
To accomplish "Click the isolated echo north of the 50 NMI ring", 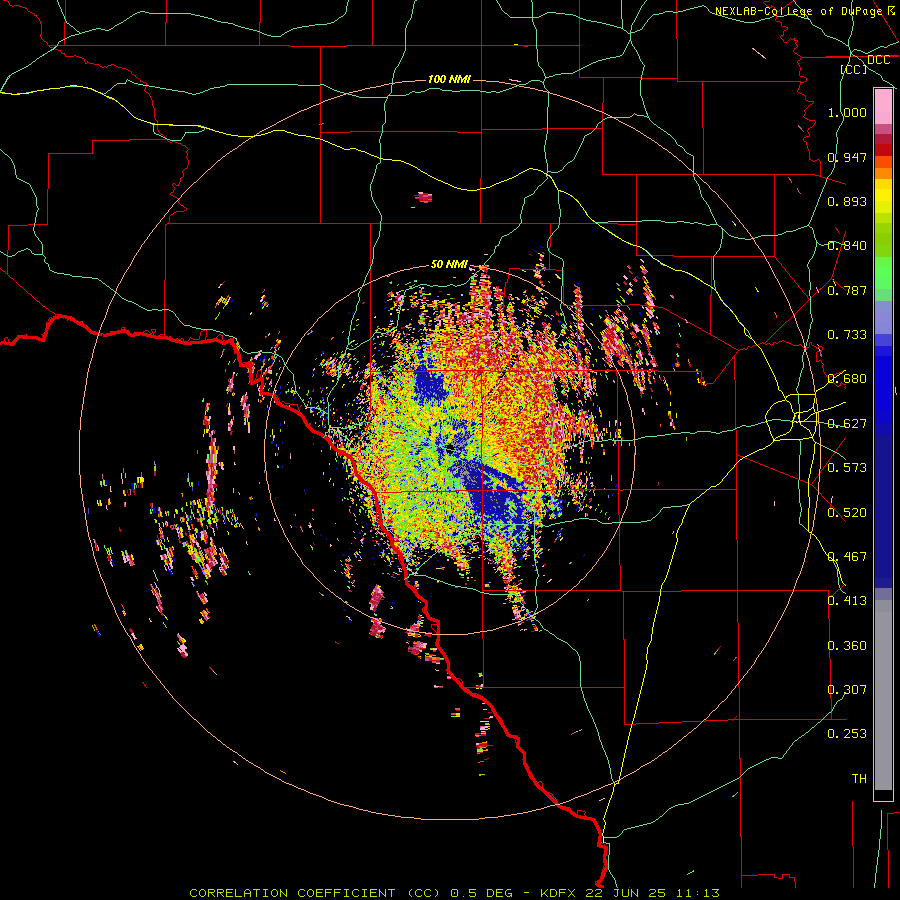I will coord(424,197).
